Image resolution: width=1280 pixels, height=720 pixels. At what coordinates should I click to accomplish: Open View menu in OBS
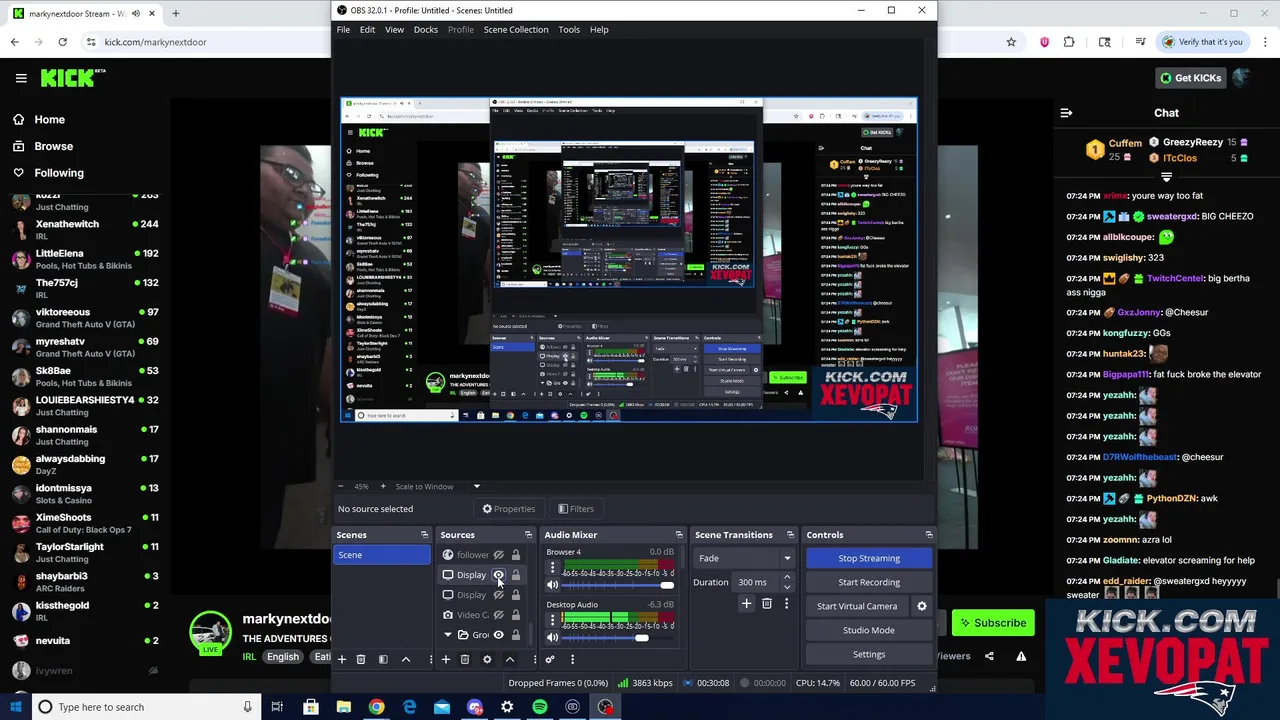coord(394,29)
